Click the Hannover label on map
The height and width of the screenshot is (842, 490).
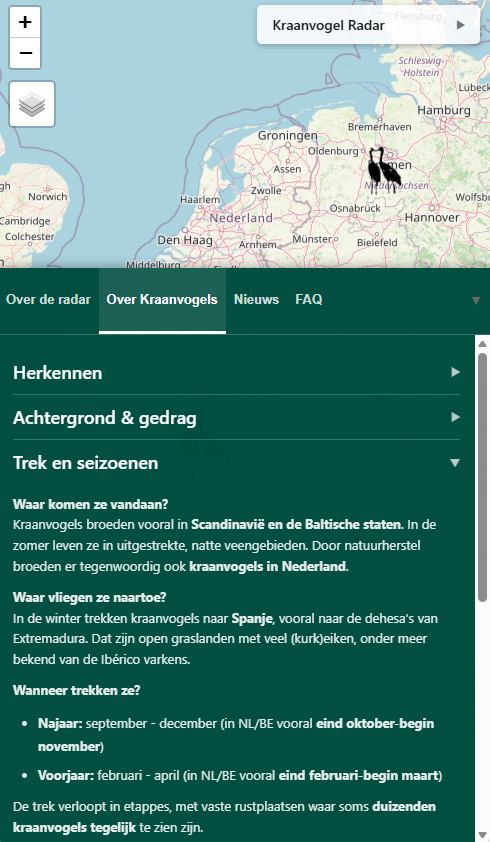[x=432, y=217]
